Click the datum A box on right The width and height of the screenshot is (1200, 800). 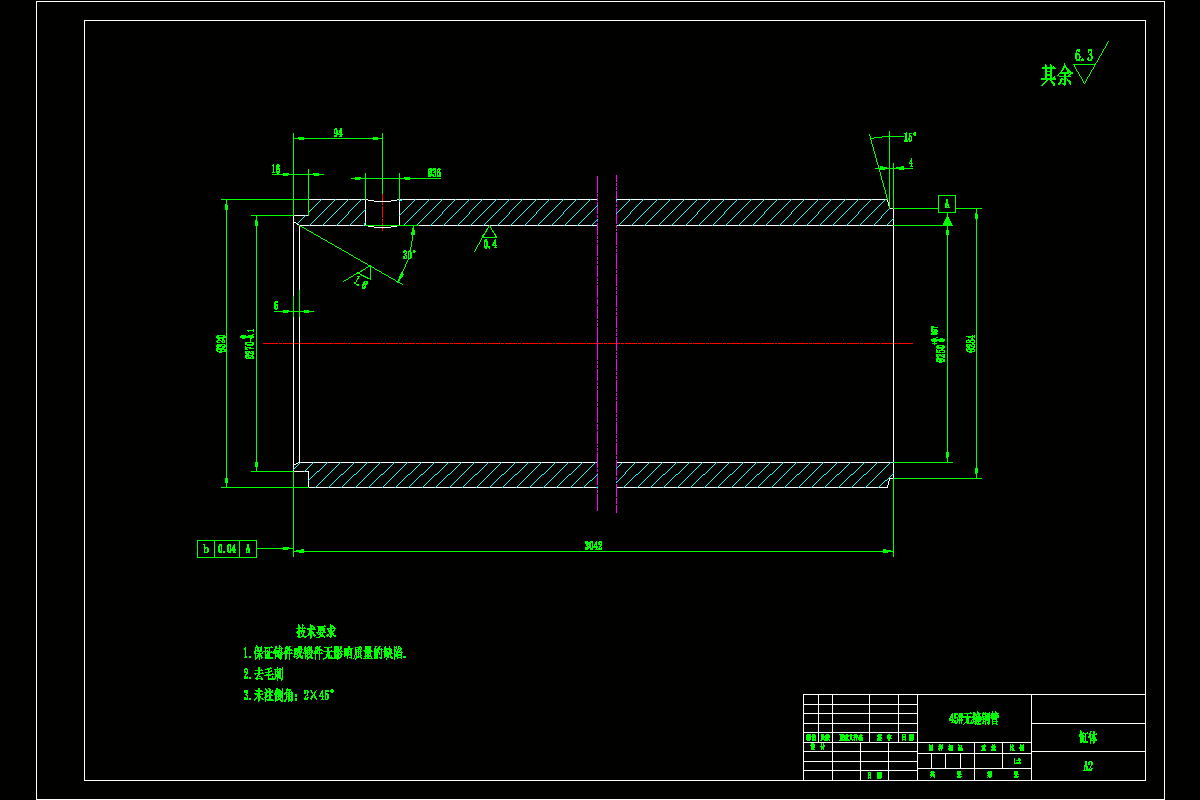[947, 204]
